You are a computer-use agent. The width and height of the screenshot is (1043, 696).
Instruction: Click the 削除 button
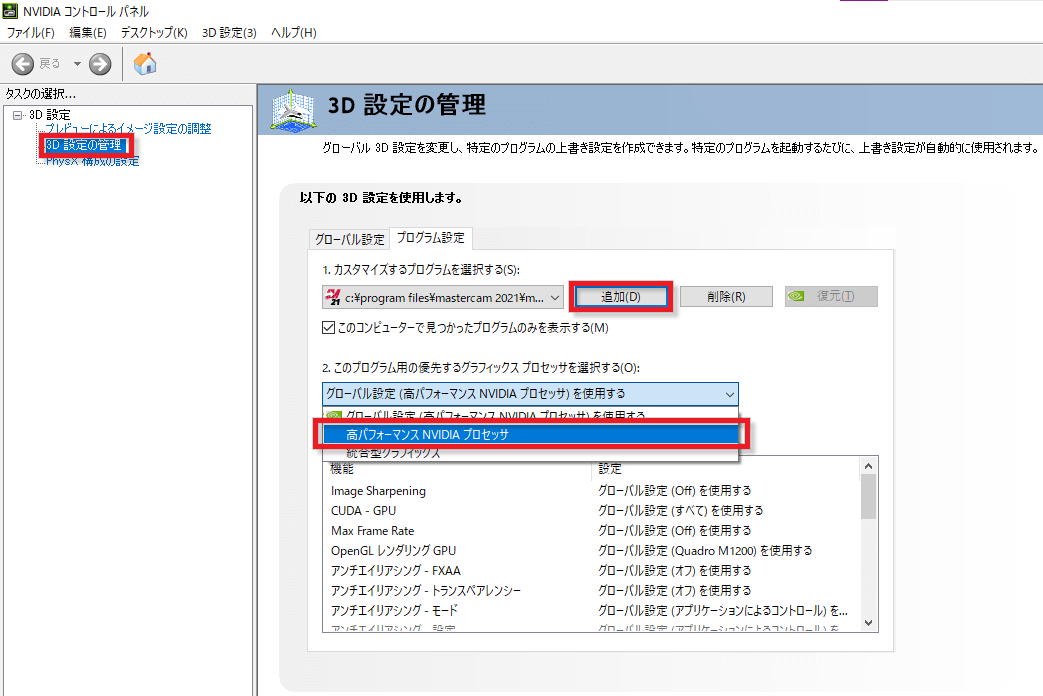click(726, 296)
